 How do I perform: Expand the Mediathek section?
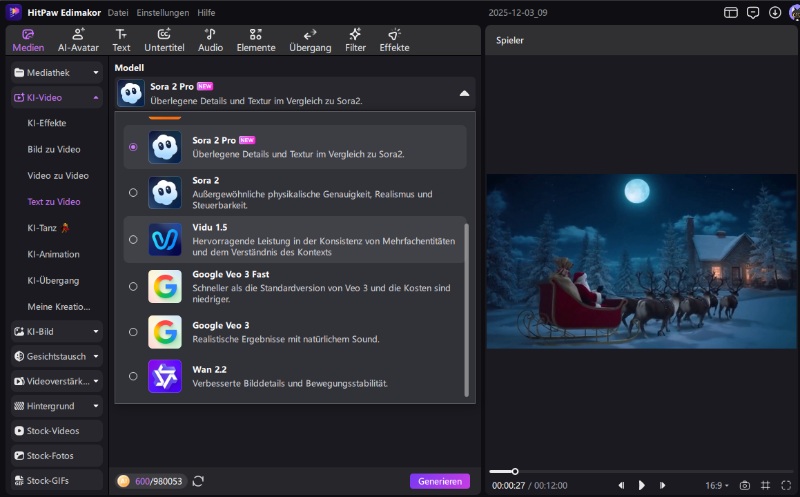coord(57,72)
